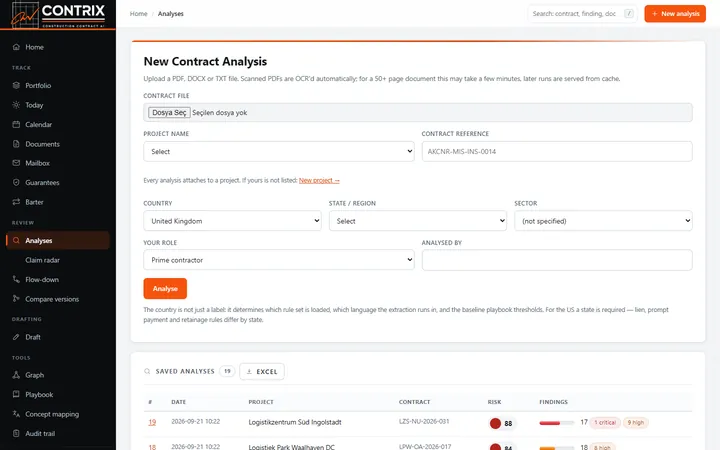Click the Dosya Seç file chooser button
Image resolution: width=720 pixels, height=450 pixels.
169,112
